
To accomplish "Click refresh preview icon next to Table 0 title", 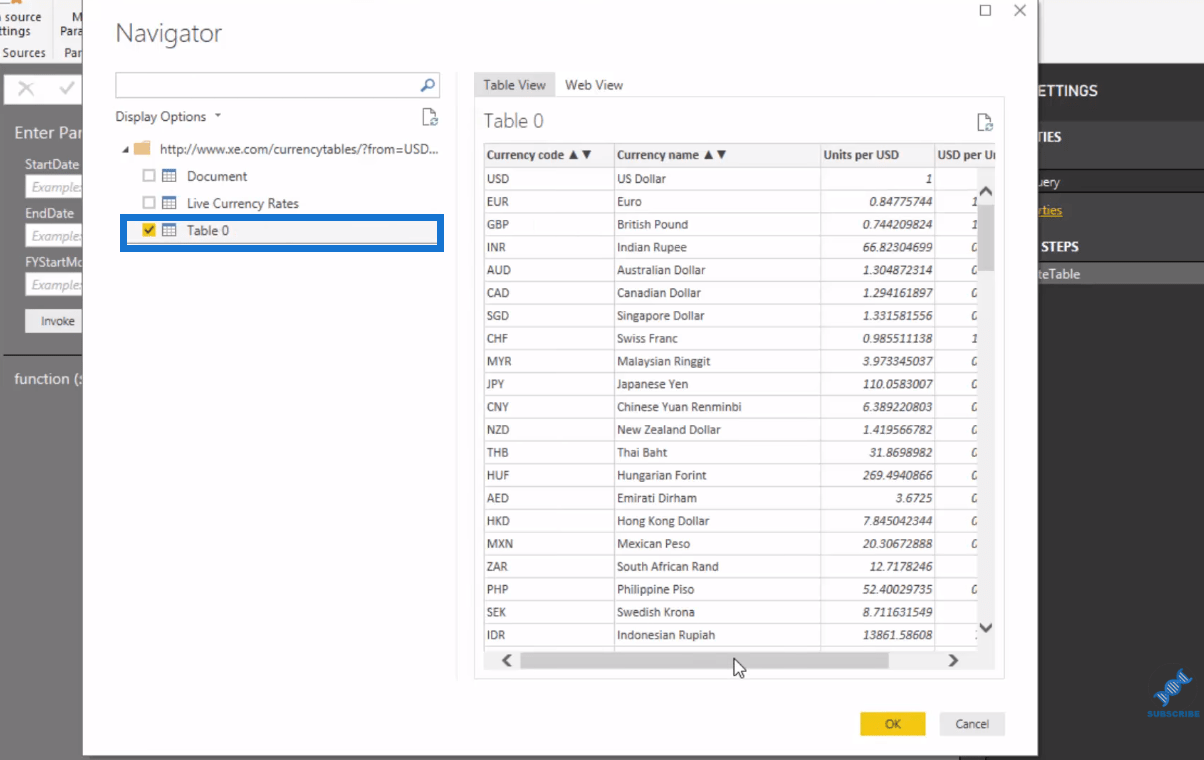I will coord(985,122).
